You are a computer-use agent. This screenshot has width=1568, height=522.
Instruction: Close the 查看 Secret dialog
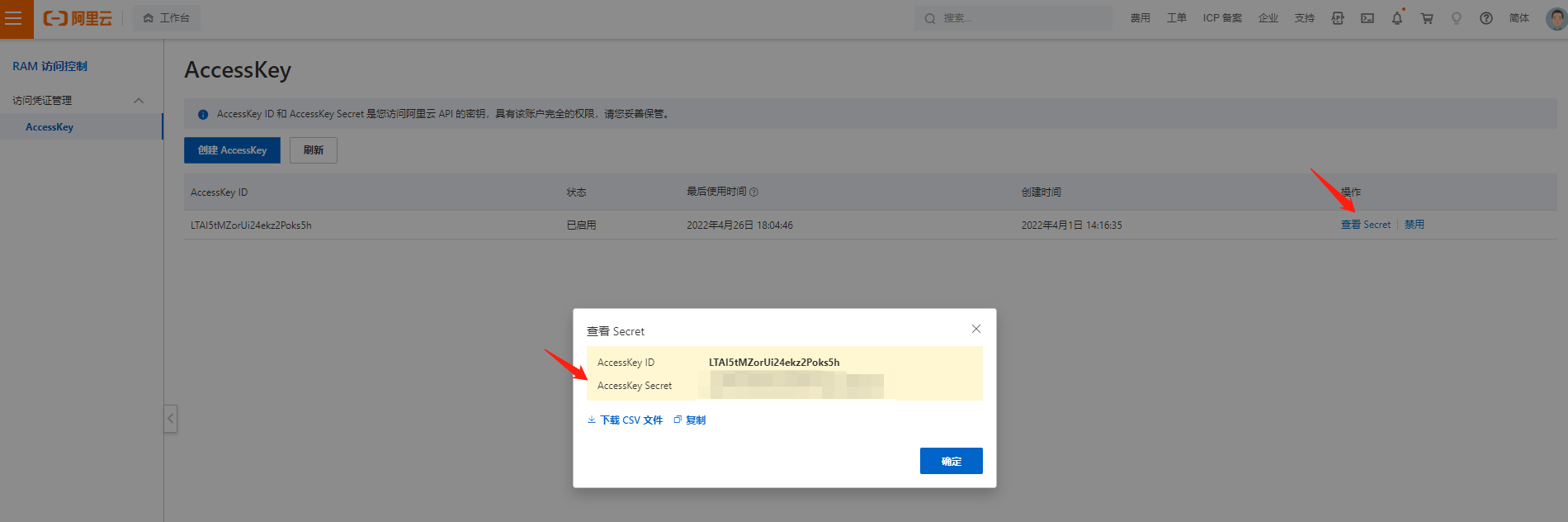tap(976, 329)
